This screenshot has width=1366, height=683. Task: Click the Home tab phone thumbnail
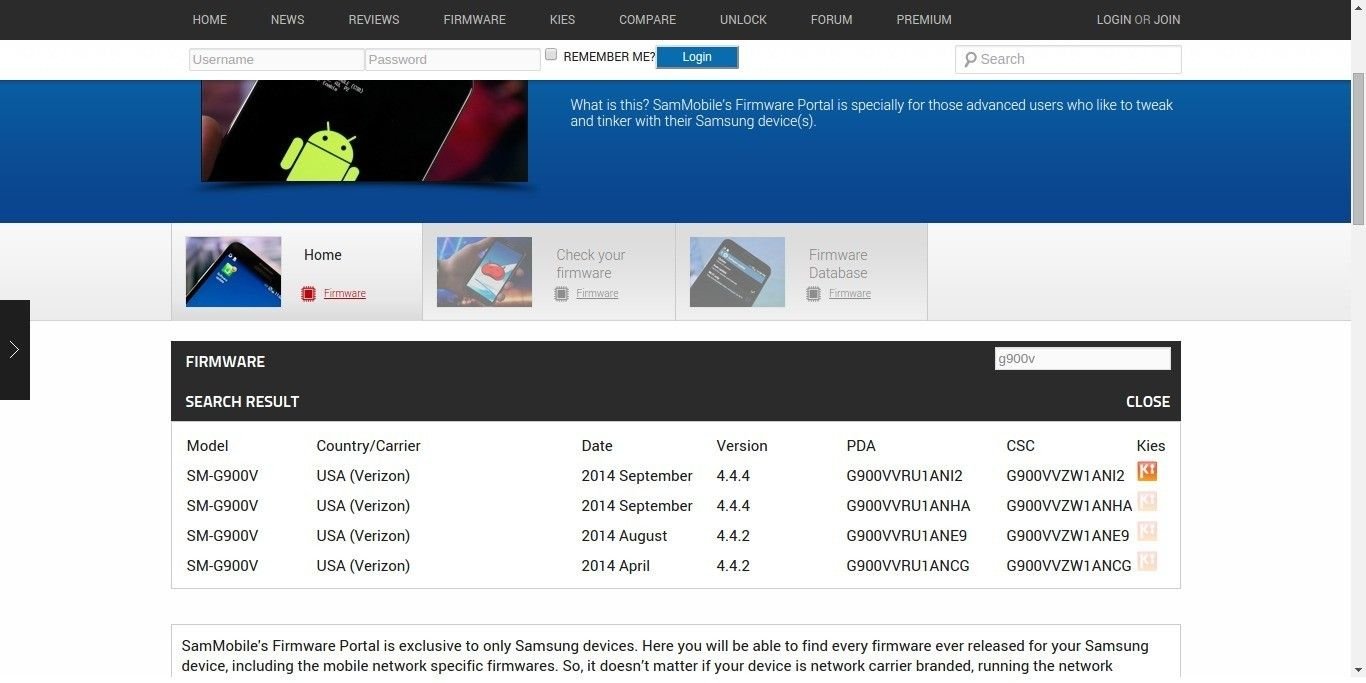(234, 272)
